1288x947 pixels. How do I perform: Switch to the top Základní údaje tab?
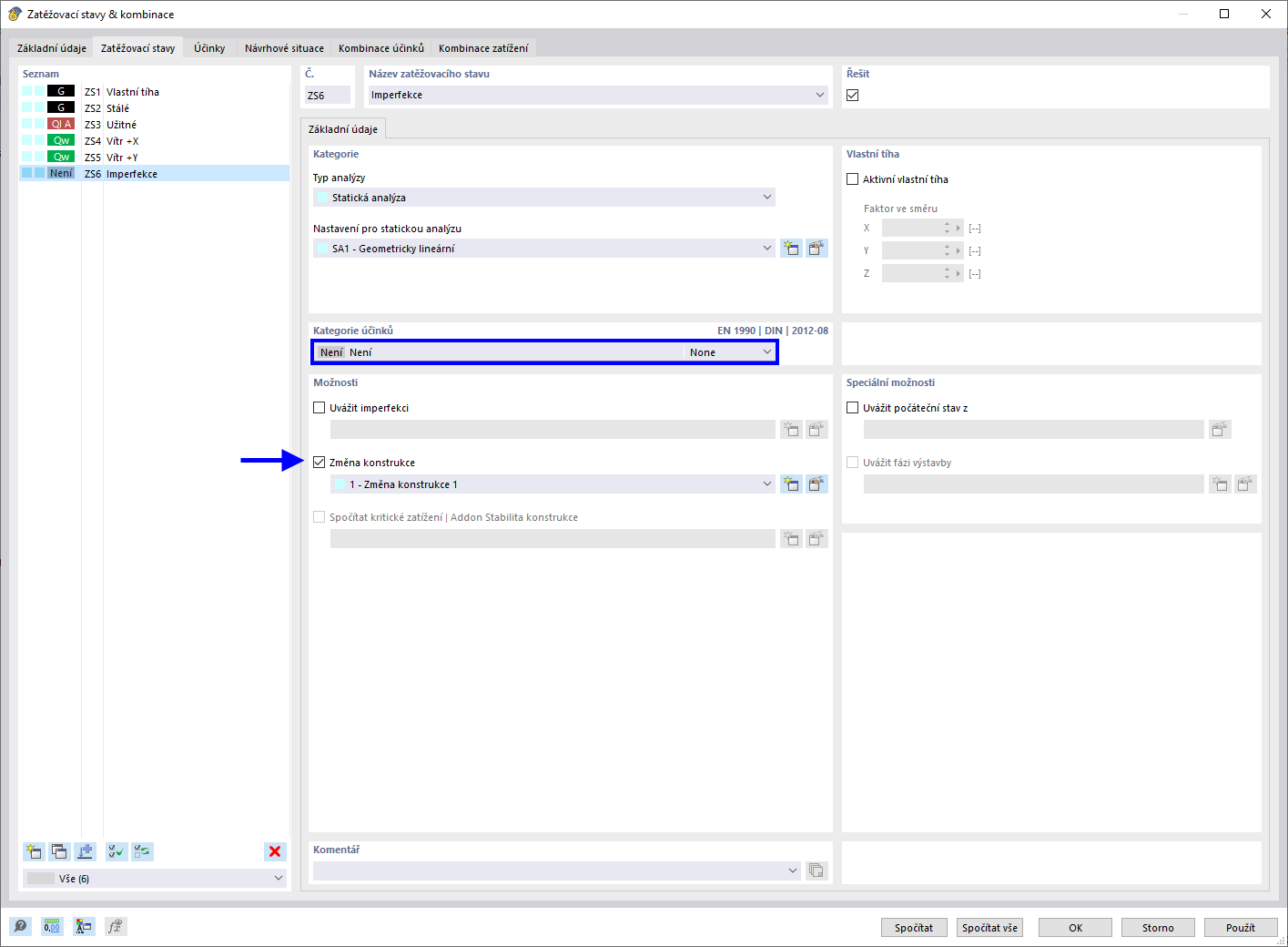(52, 48)
